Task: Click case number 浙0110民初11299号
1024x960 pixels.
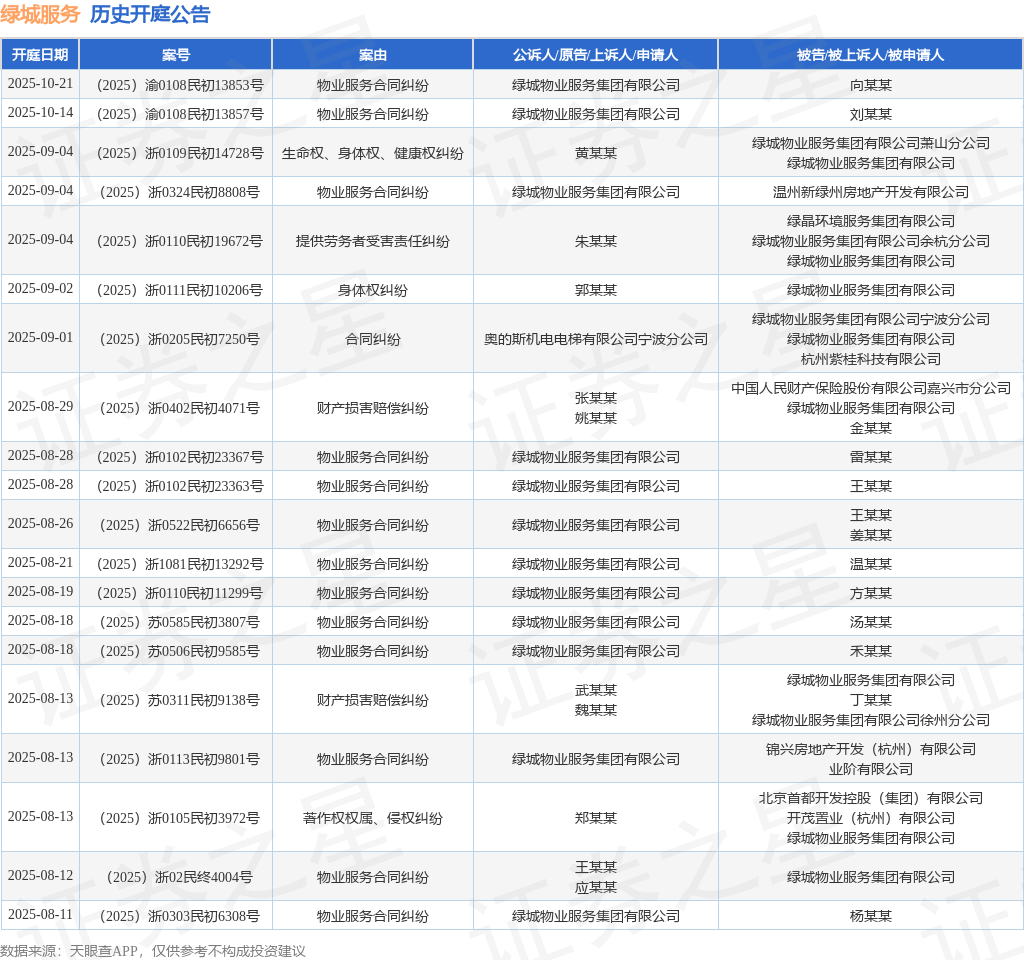Action: pos(180,593)
